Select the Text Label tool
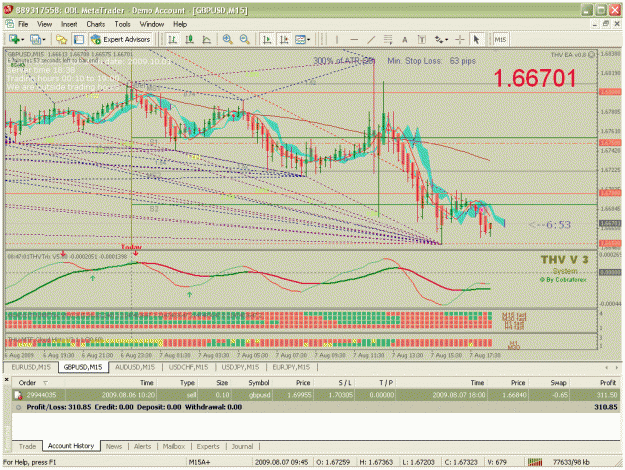Image resolution: width=625 pixels, height=470 pixels. tap(422, 39)
